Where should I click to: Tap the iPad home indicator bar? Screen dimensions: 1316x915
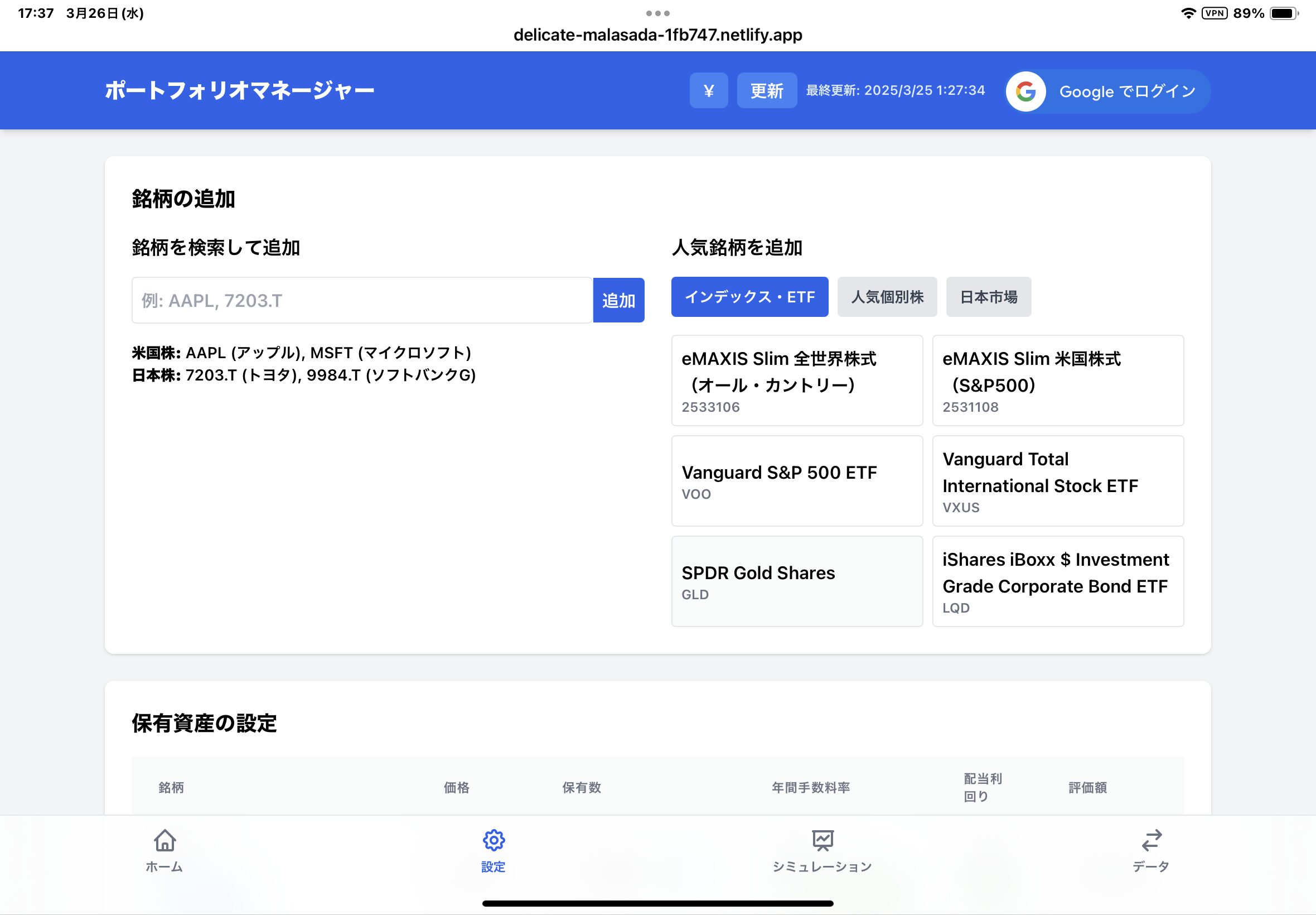click(x=657, y=903)
